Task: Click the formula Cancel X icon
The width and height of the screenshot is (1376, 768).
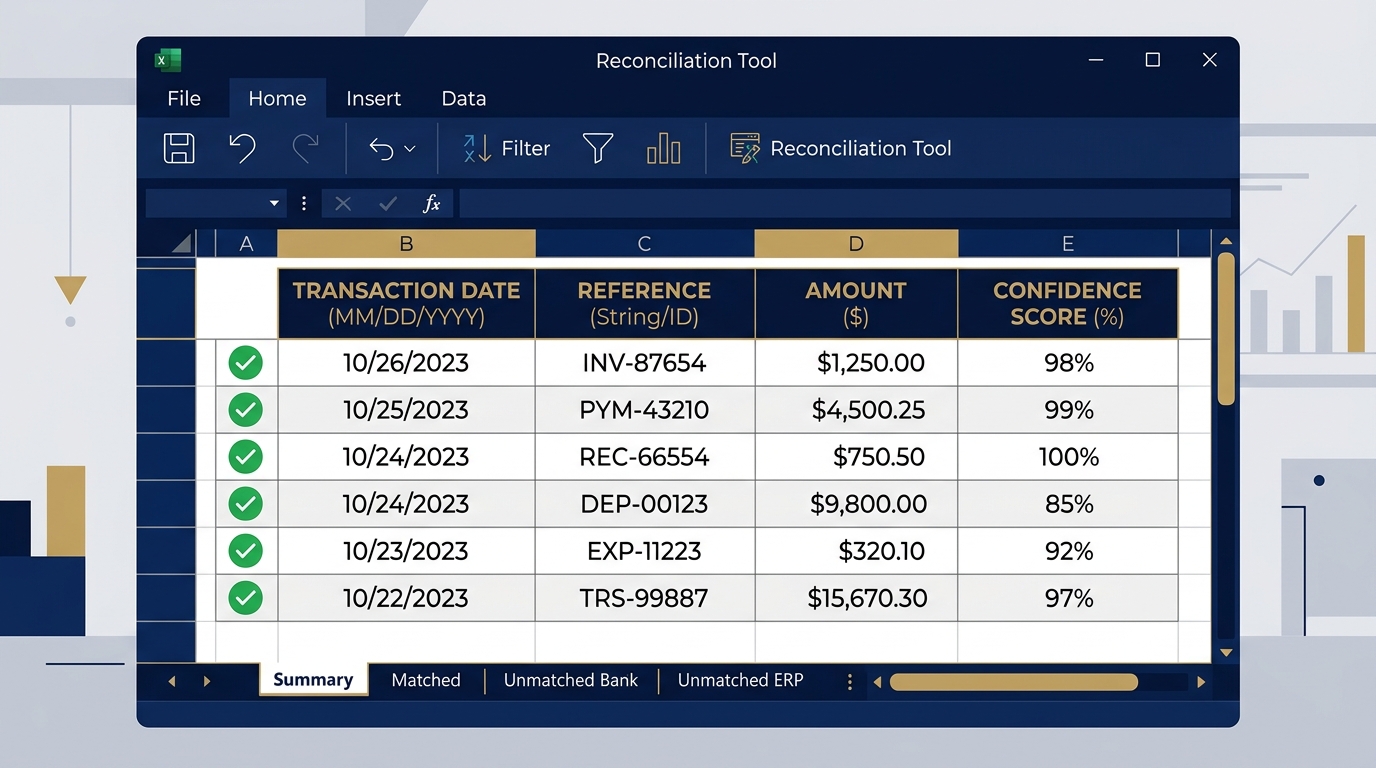Action: [343, 203]
